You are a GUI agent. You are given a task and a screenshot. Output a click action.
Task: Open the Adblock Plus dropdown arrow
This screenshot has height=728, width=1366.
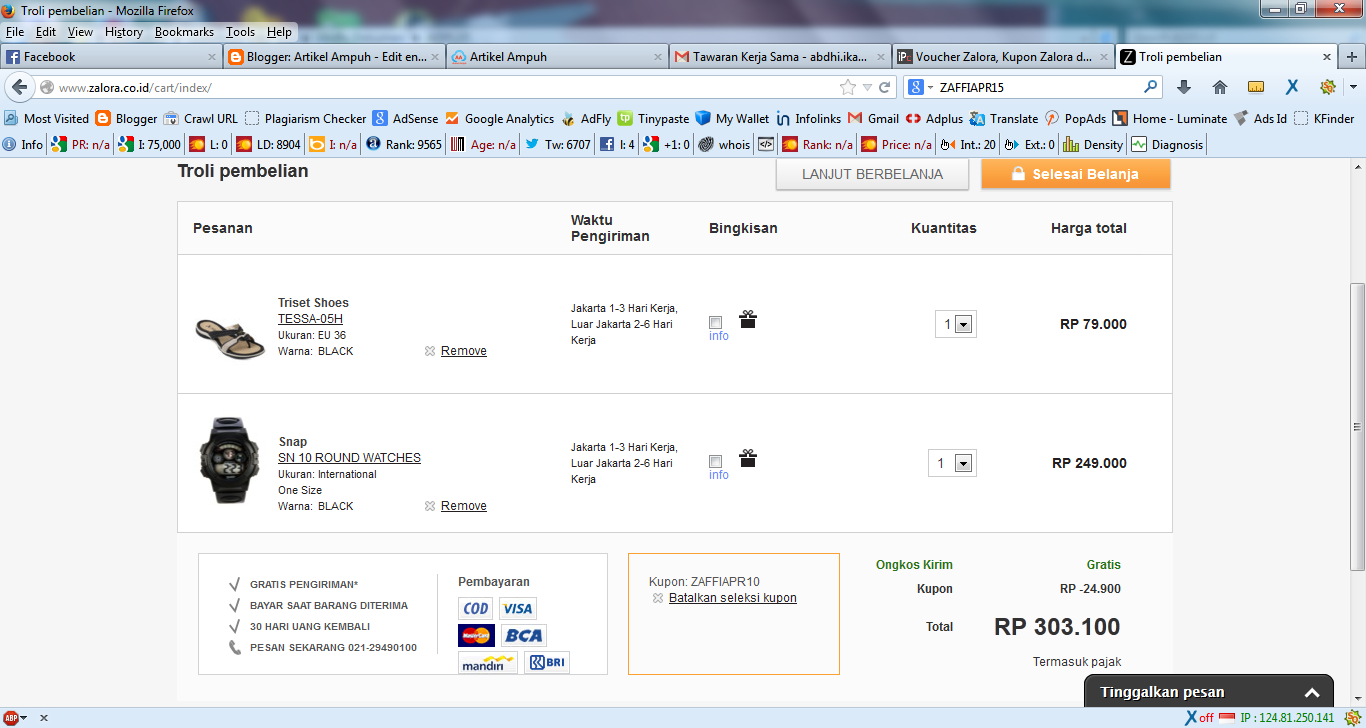23,718
